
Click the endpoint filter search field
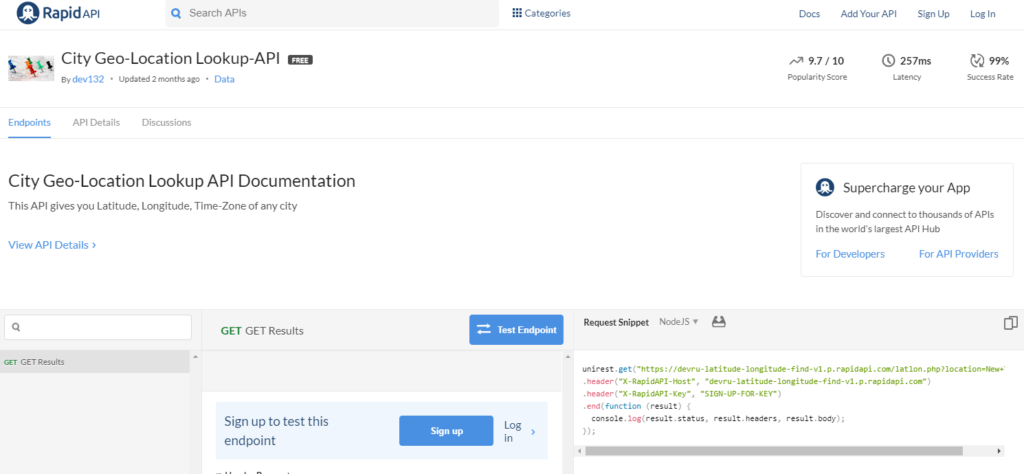[98, 327]
